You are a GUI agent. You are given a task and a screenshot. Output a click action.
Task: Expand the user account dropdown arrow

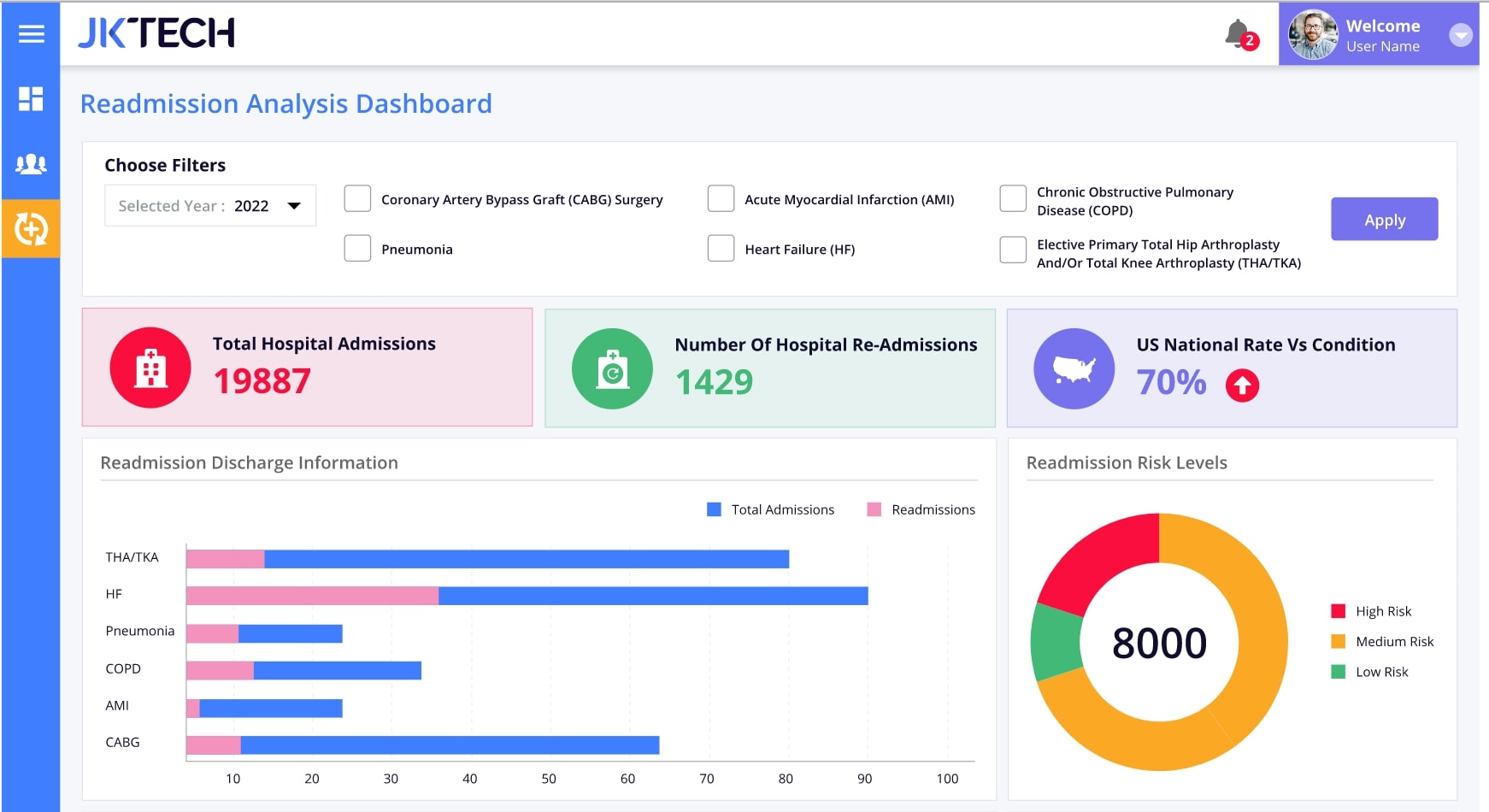[x=1461, y=35]
